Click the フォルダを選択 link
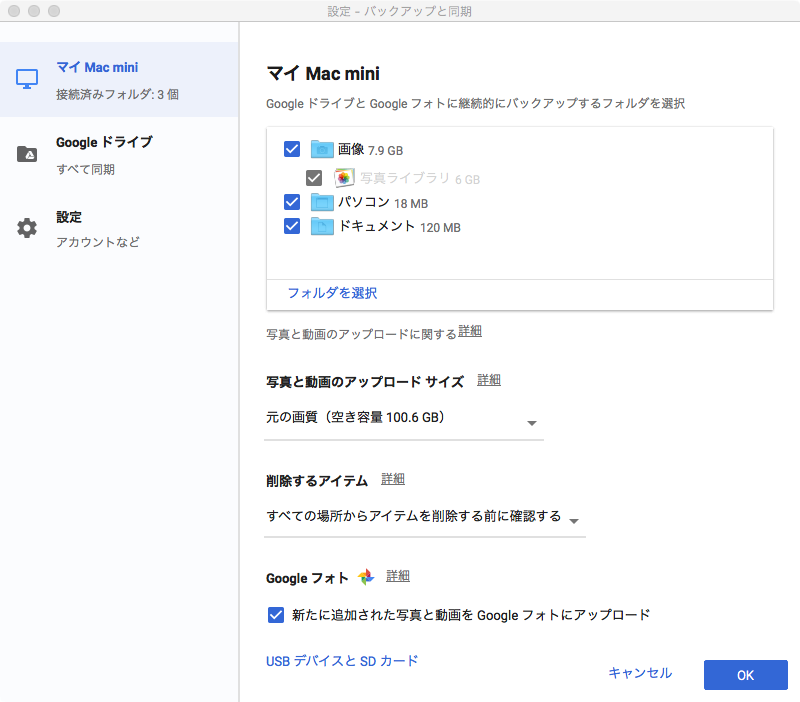The height and width of the screenshot is (702, 800). click(332, 293)
